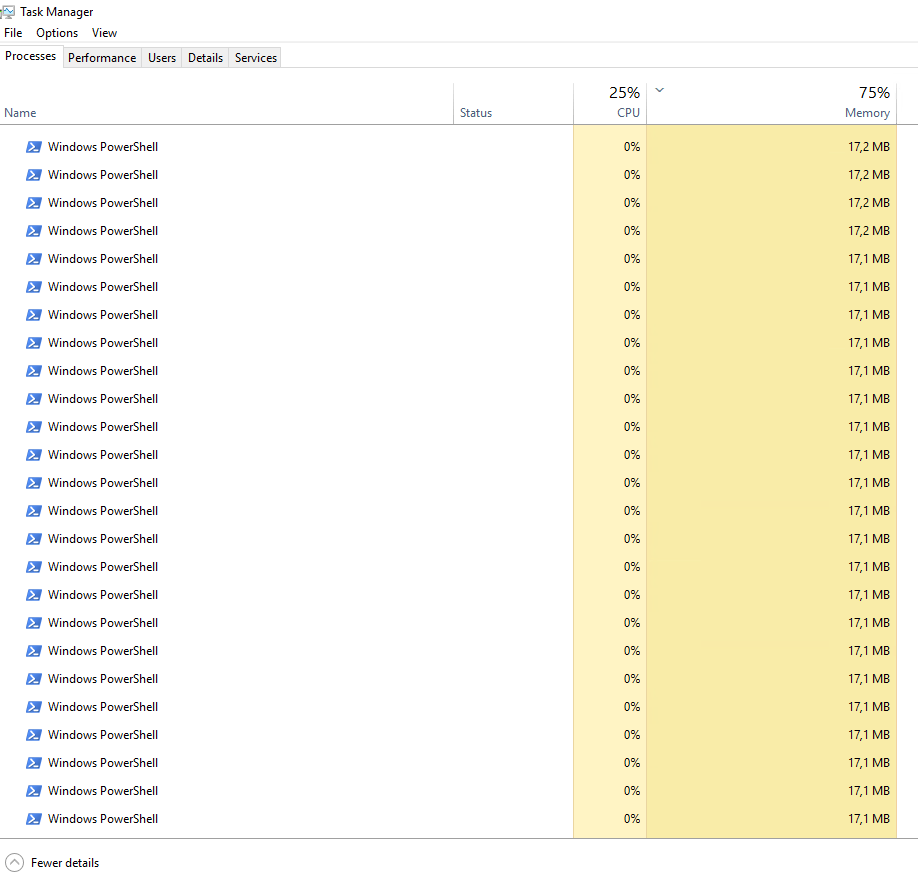Click the topmost 17,2 MB memory value

(x=869, y=146)
